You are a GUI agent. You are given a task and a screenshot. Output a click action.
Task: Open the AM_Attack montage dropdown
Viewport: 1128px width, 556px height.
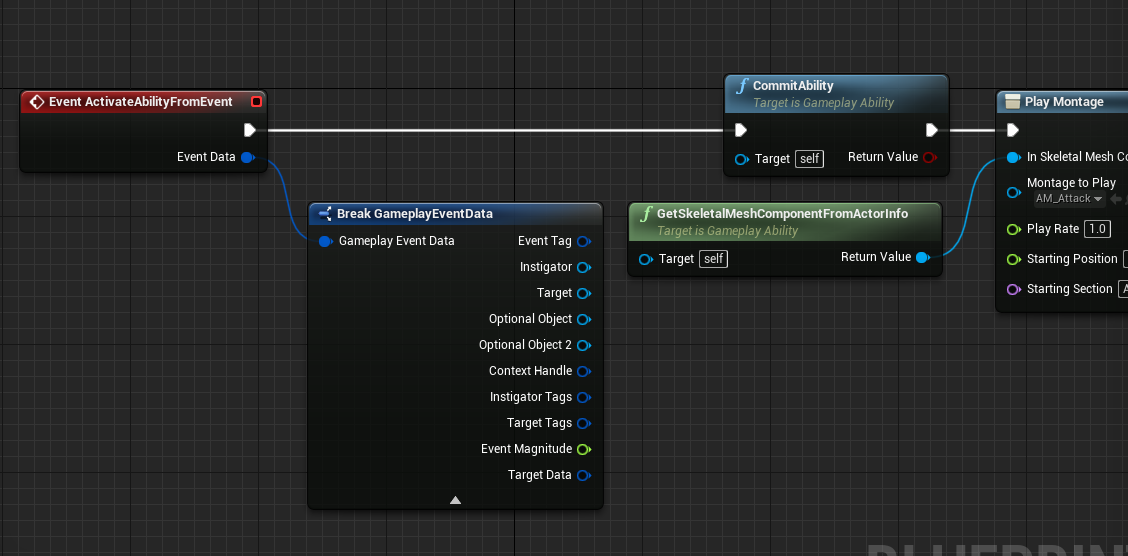tap(1069, 199)
